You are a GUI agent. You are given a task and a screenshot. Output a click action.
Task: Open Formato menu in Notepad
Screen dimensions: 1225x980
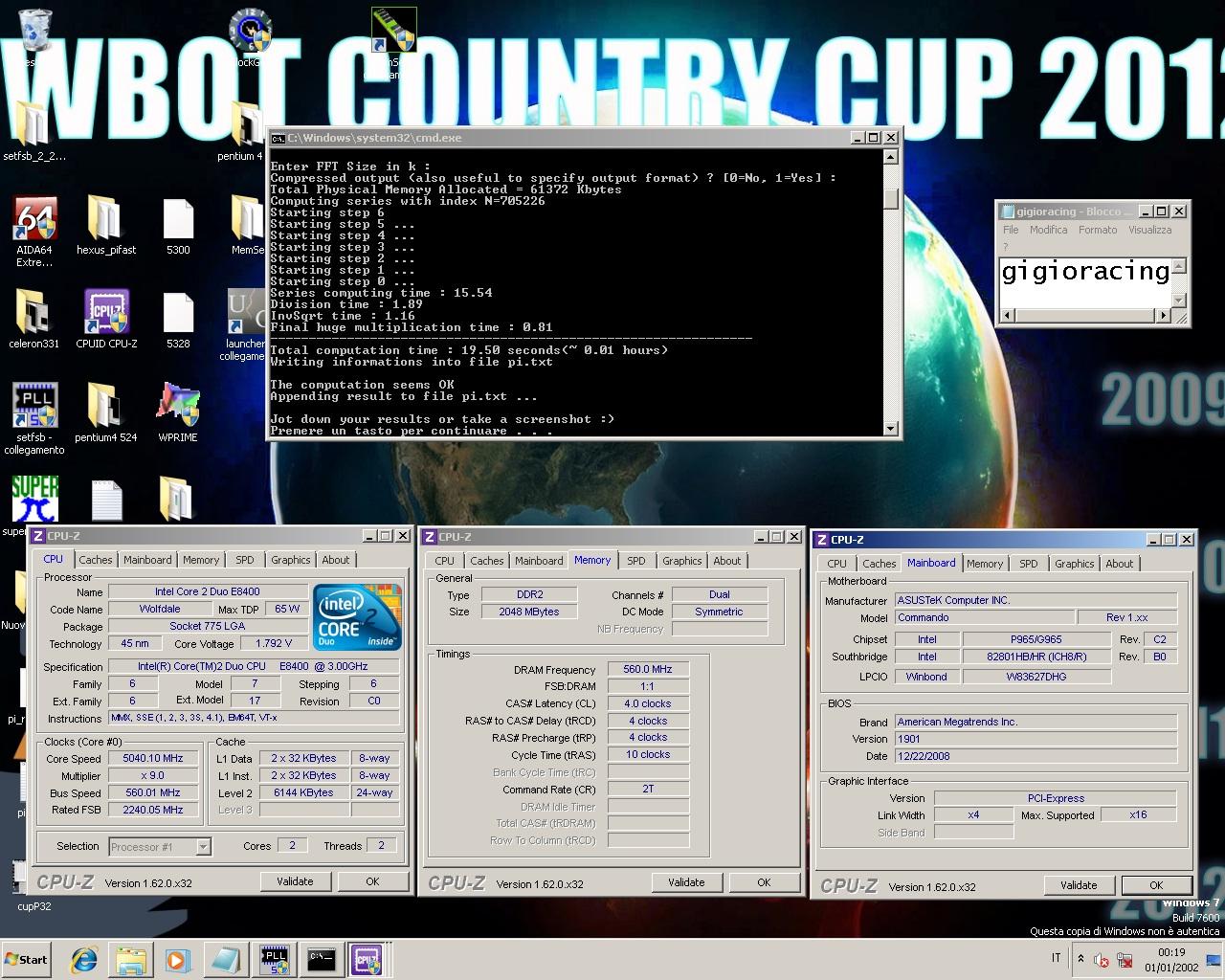point(1098,230)
